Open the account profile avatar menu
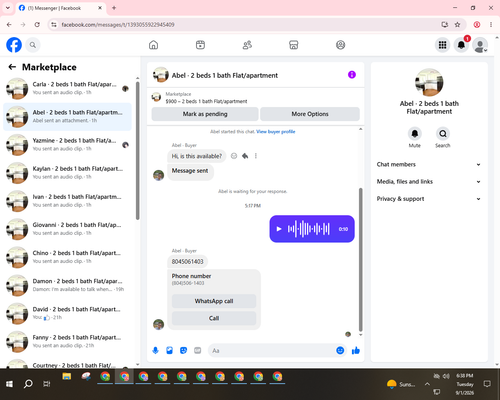The height and width of the screenshot is (400, 500). click(x=480, y=45)
